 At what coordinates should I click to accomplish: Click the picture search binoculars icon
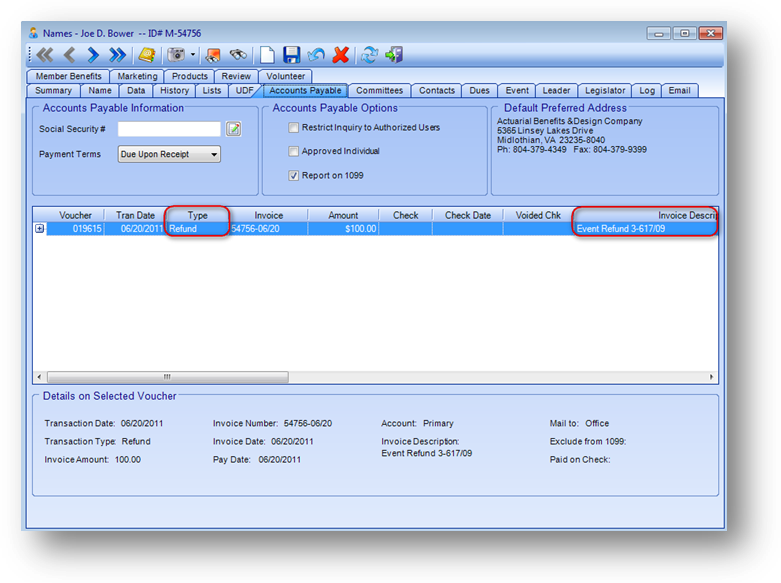(x=213, y=55)
